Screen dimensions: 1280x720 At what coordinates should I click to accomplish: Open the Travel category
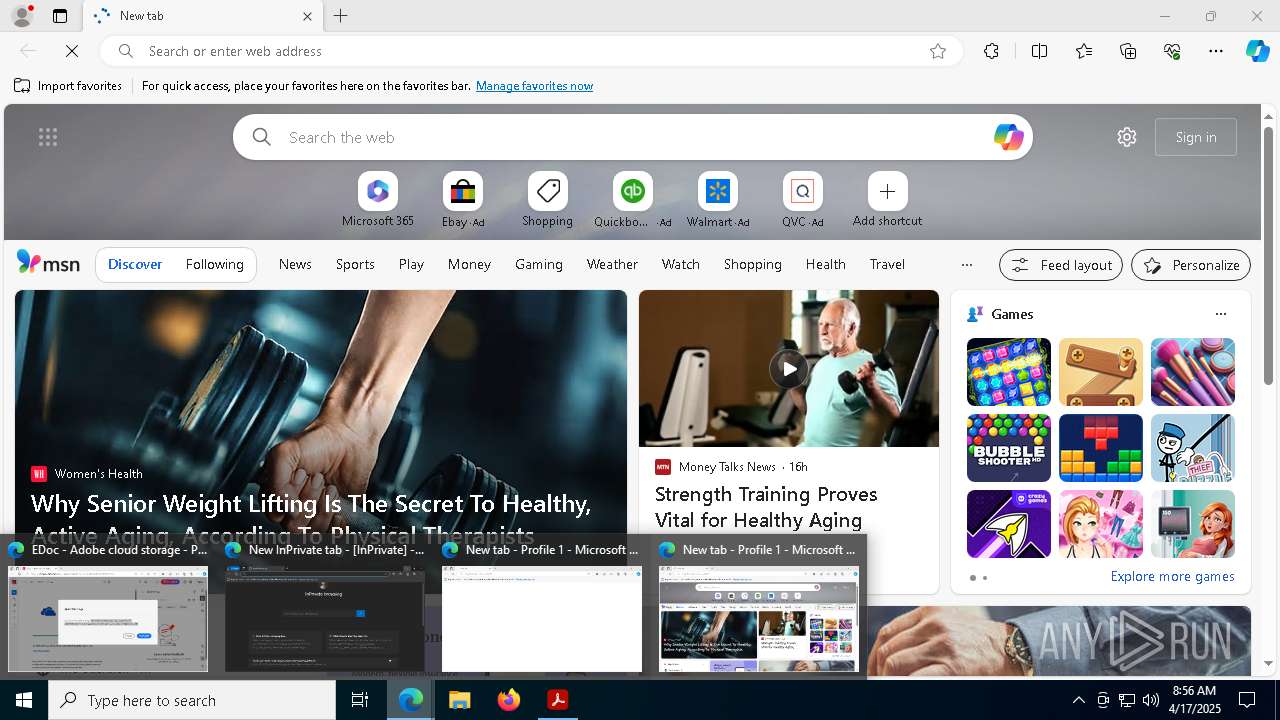pos(887,264)
